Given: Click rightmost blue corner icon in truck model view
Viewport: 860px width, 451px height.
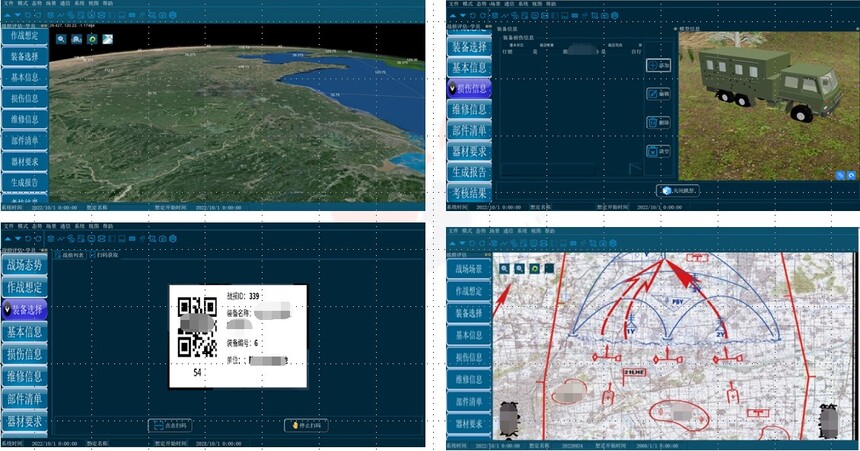Looking at the screenshot, I should pos(851,175).
